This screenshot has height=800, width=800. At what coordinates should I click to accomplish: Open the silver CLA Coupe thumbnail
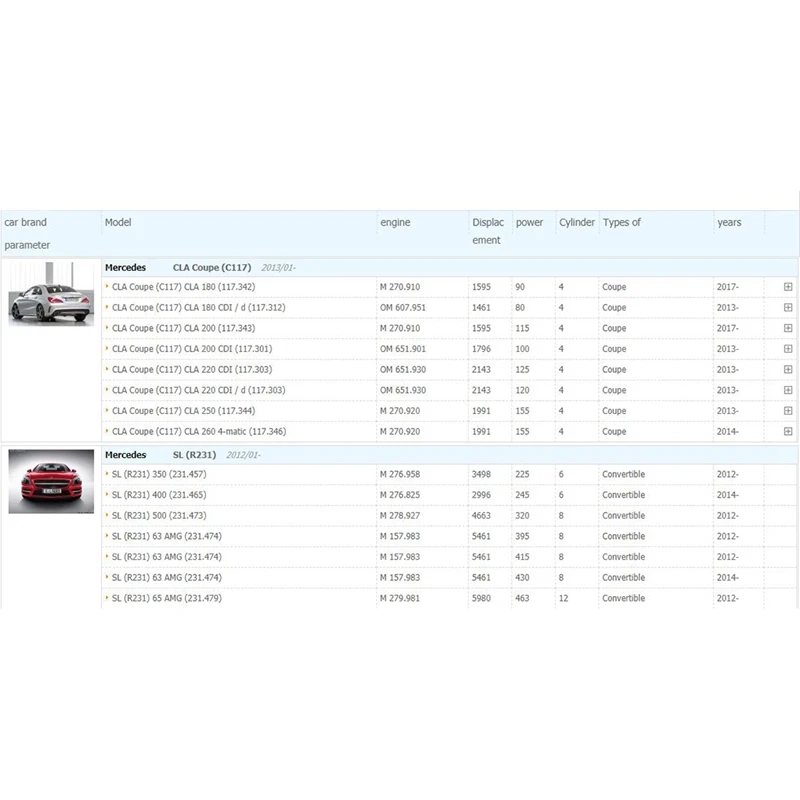[50, 291]
